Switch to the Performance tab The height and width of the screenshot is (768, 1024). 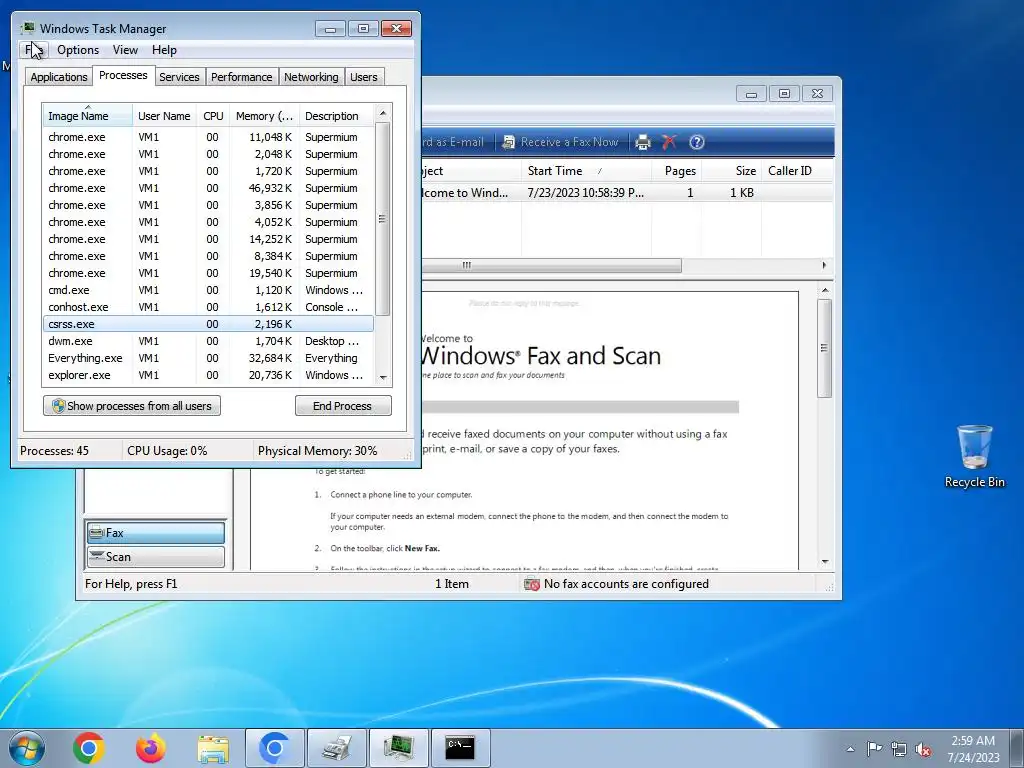click(241, 77)
